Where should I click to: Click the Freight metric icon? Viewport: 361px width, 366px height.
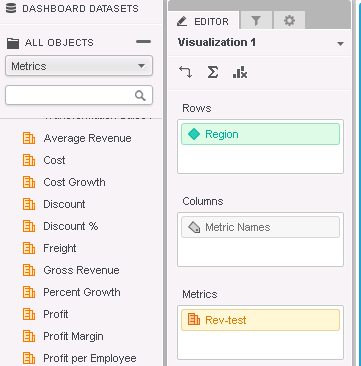(x=29, y=248)
